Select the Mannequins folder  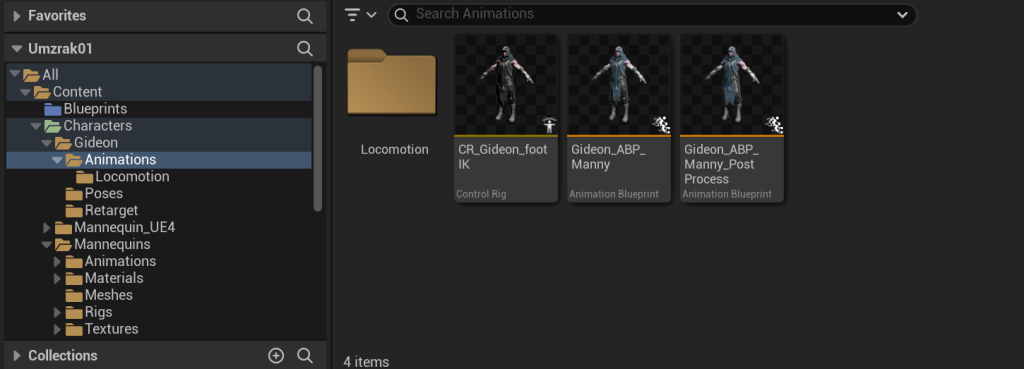(112, 244)
